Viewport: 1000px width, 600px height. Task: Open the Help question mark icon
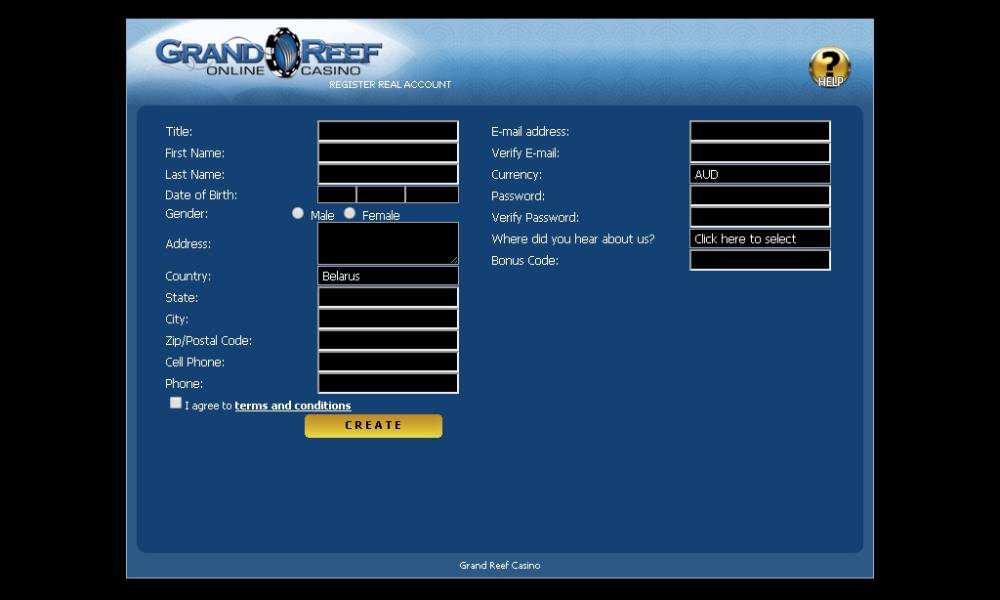[x=829, y=67]
